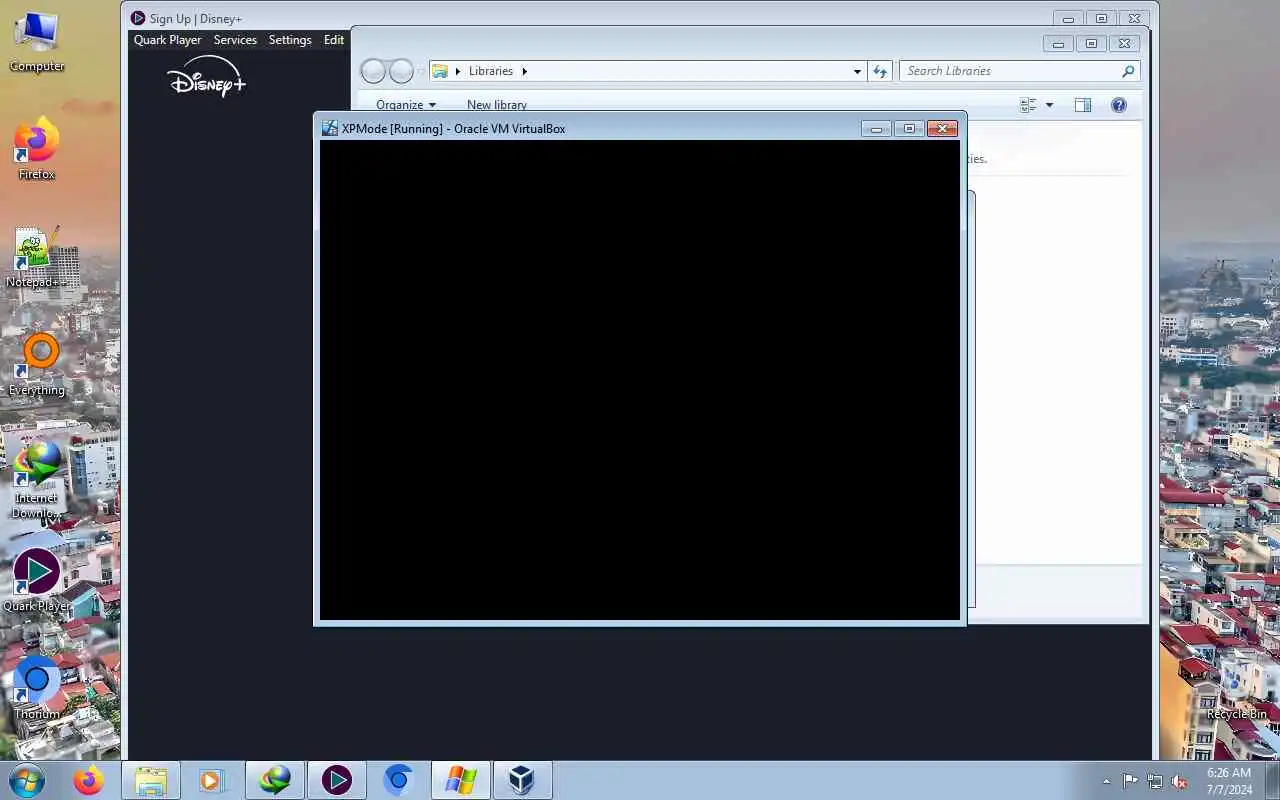Open Action Center flag in system tray
Screen dimensions: 1280x800
click(1130, 781)
